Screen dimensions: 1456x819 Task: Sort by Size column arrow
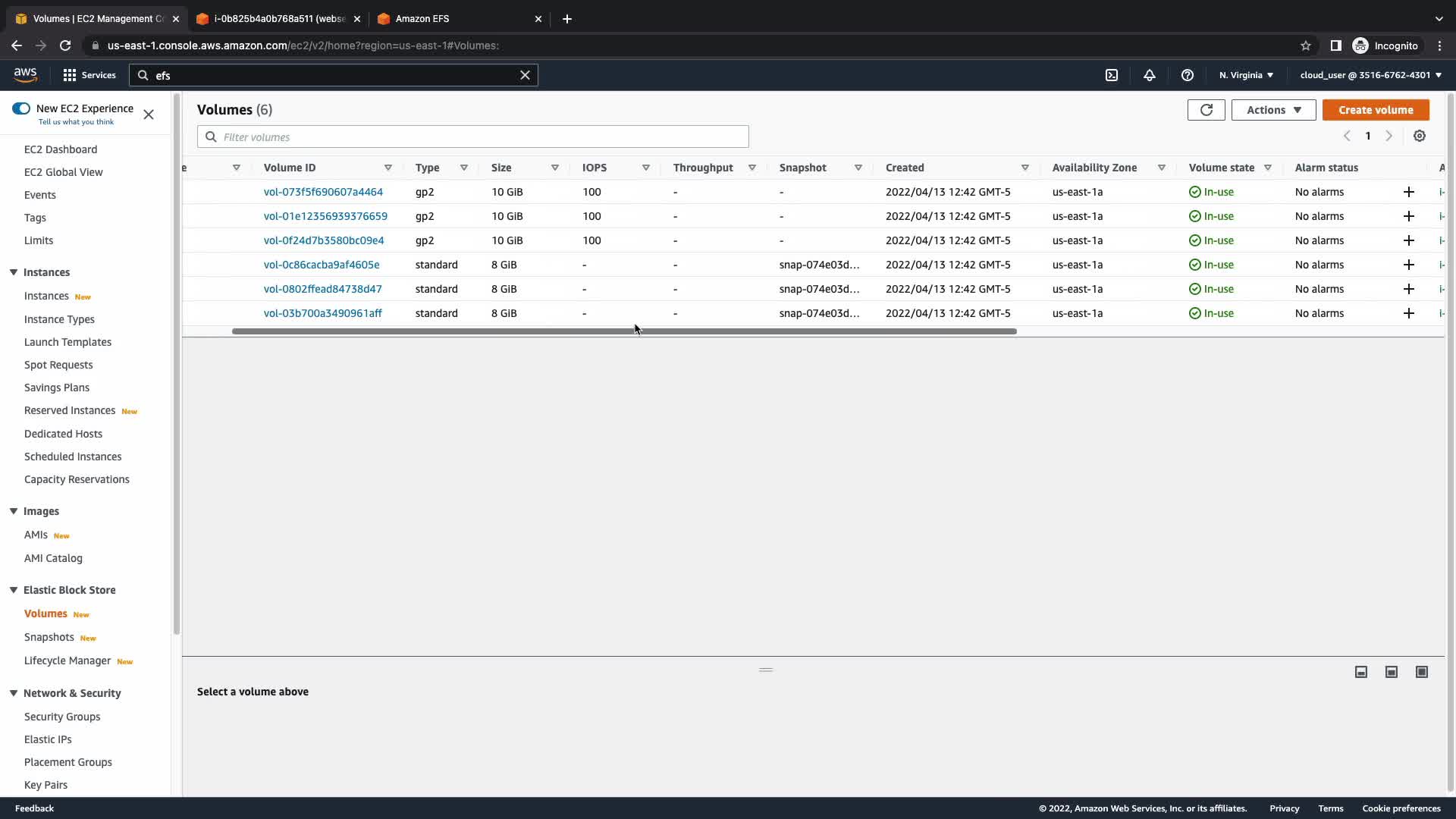click(554, 168)
